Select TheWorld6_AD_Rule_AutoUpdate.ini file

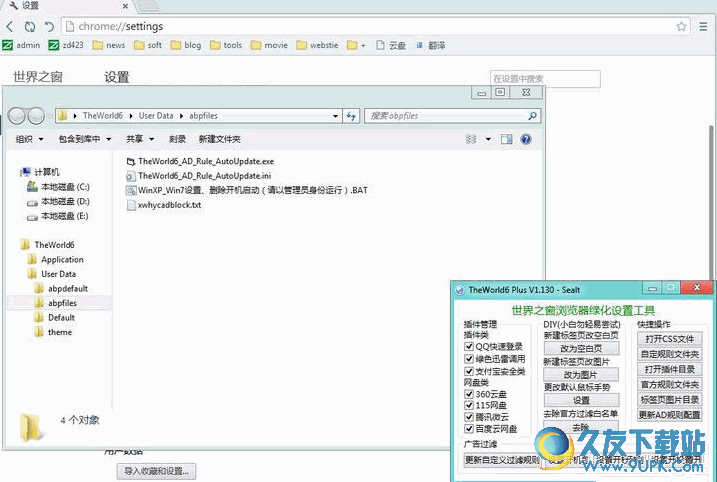198,176
